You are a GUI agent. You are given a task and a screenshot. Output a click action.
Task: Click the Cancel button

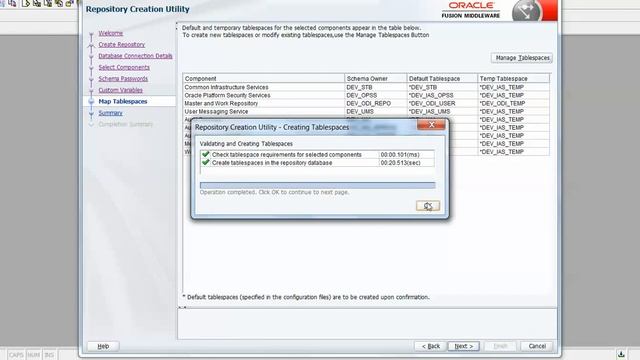click(537, 346)
